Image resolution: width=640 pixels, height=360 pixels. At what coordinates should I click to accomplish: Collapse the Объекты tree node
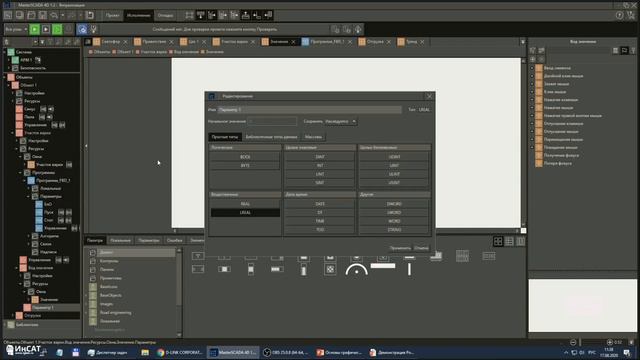pos(5,77)
